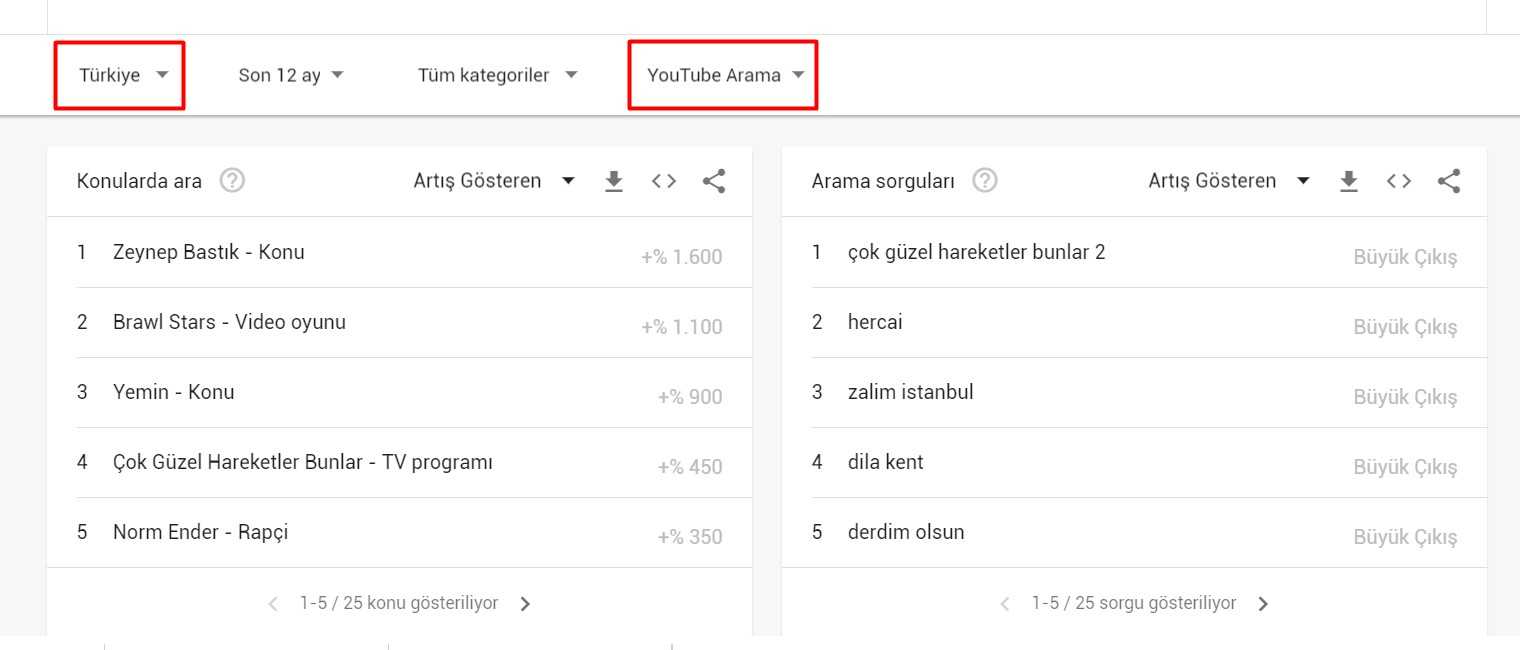This screenshot has width=1520, height=650.
Task: Go to next page of konu results
Action: coord(525,603)
